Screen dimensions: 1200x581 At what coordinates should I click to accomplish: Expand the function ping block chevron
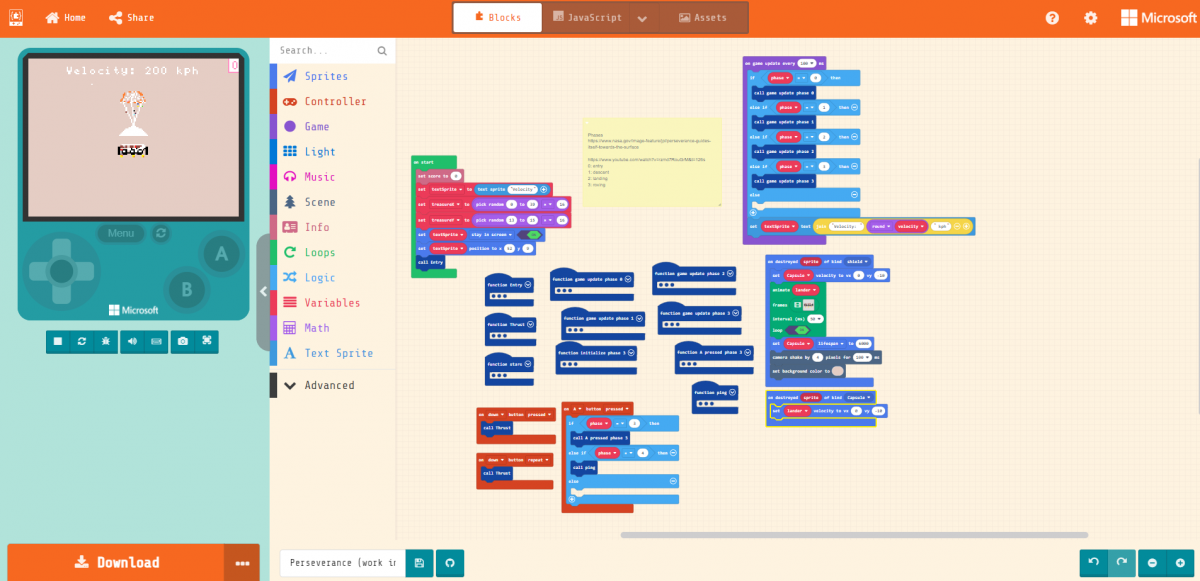coord(733,392)
